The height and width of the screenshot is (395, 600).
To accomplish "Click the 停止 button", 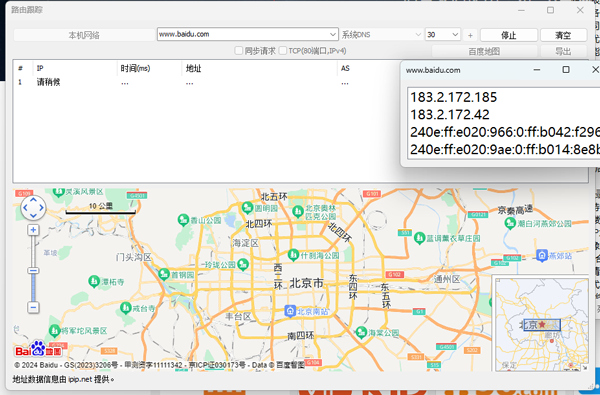I will (x=509, y=35).
